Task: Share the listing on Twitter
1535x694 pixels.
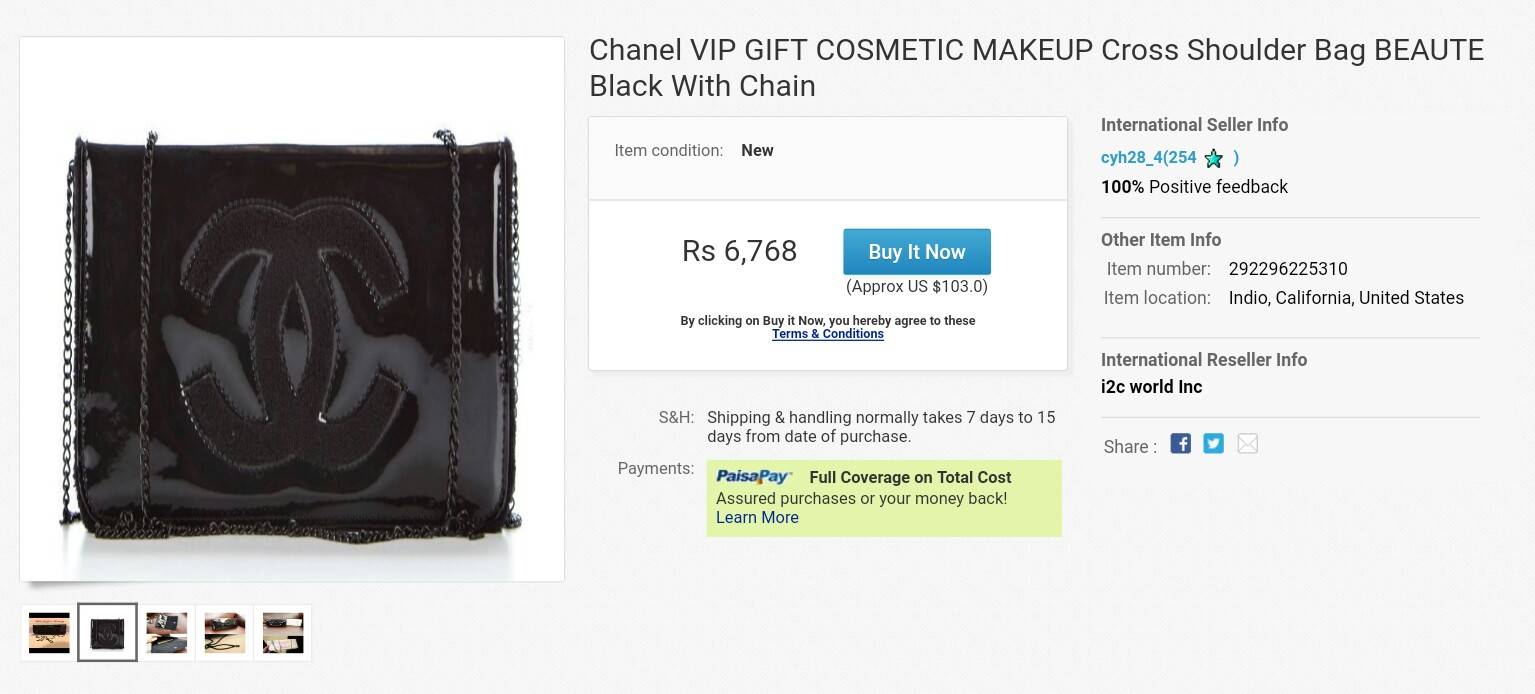Action: [1213, 443]
